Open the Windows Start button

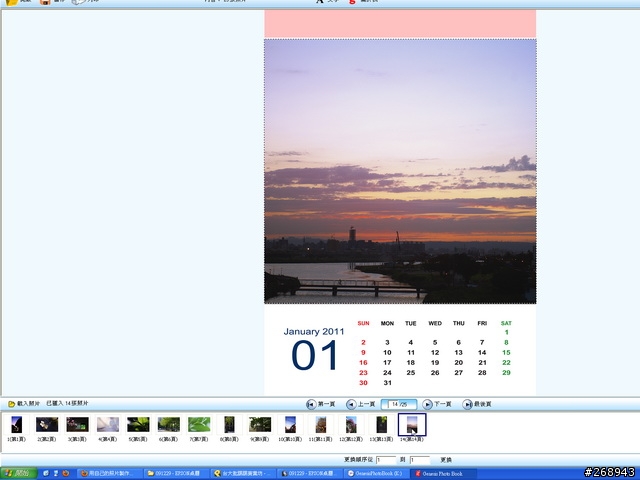[x=19, y=473]
